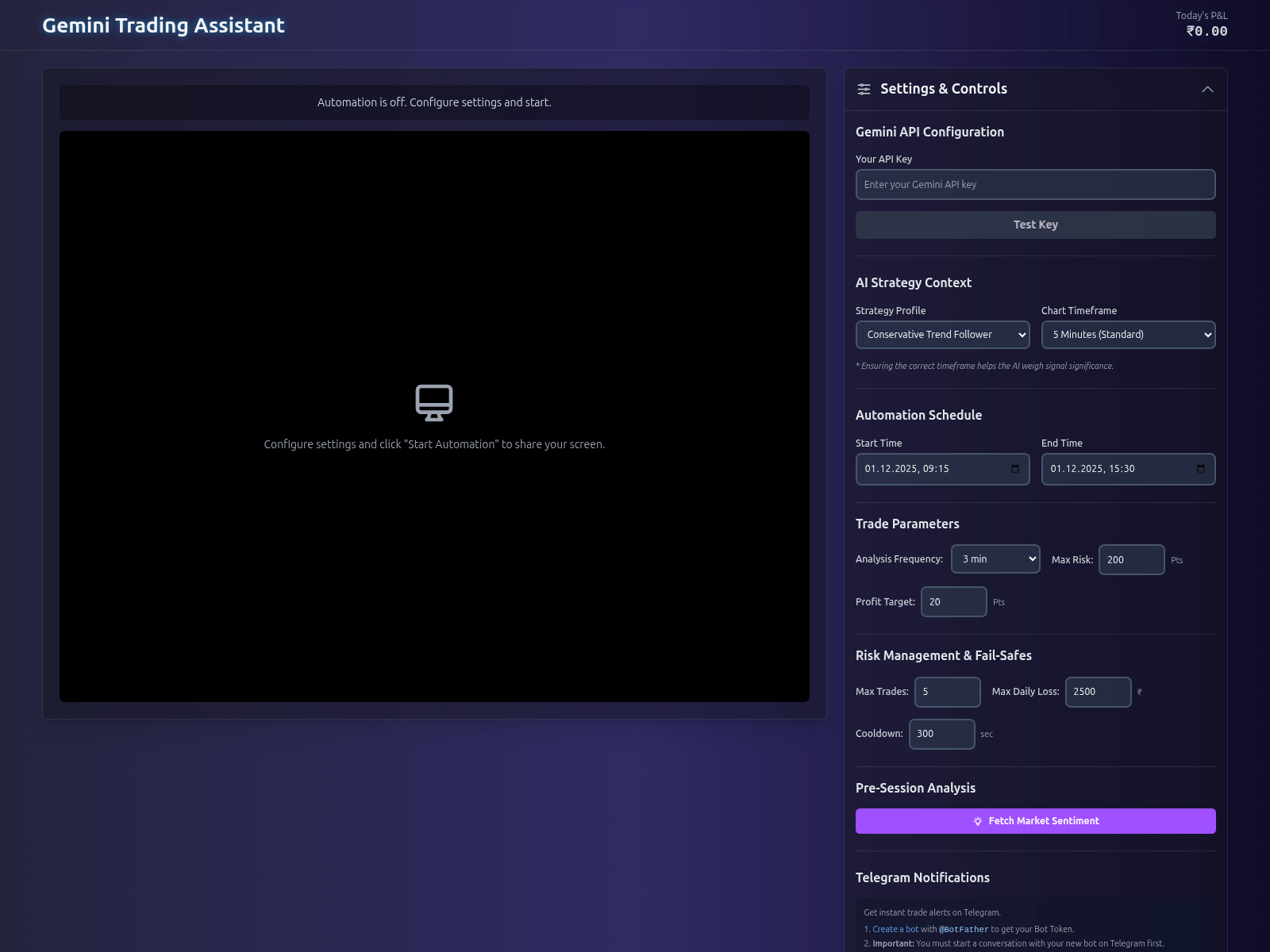Open the 'Create a bot' link

pyautogui.click(x=895, y=929)
